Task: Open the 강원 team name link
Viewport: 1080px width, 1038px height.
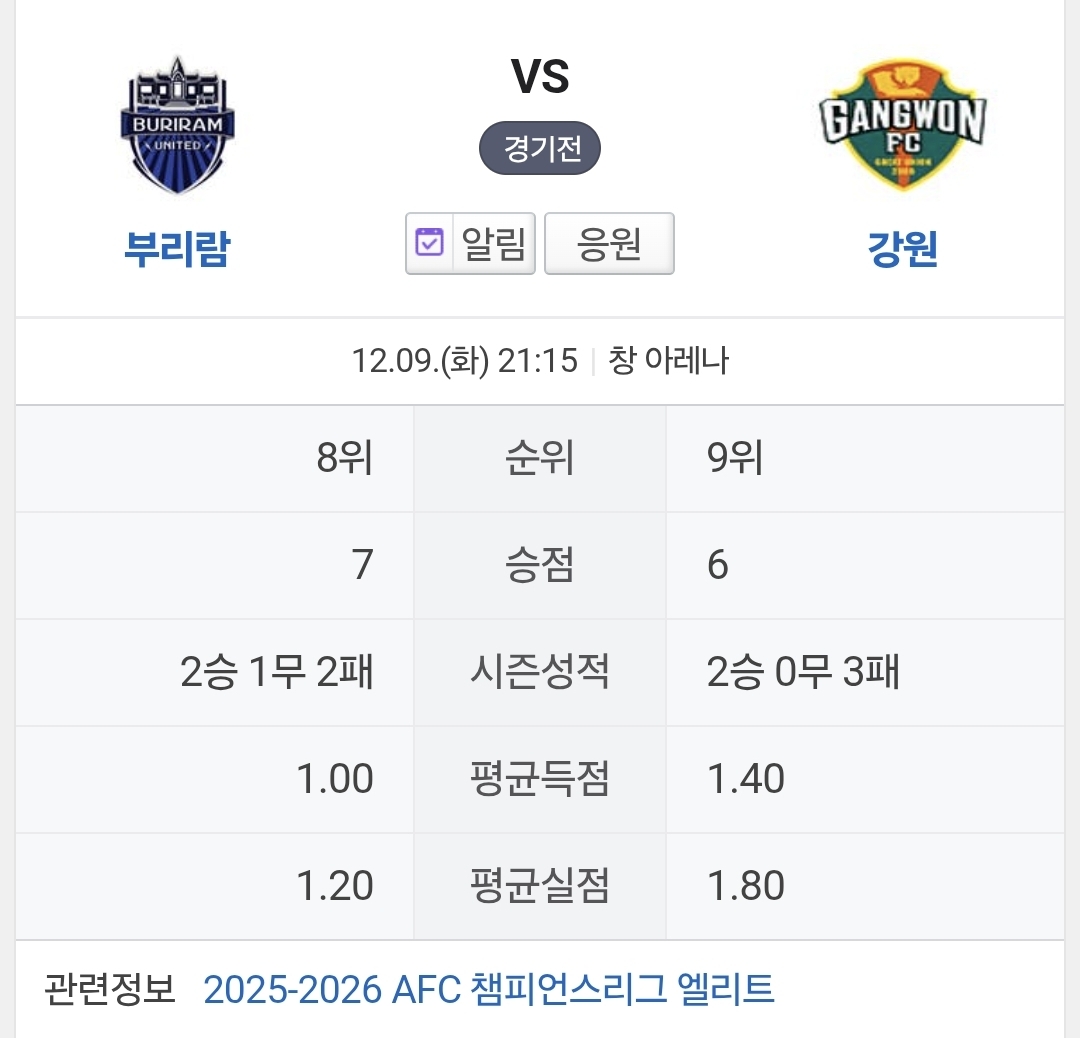Action: tap(902, 249)
